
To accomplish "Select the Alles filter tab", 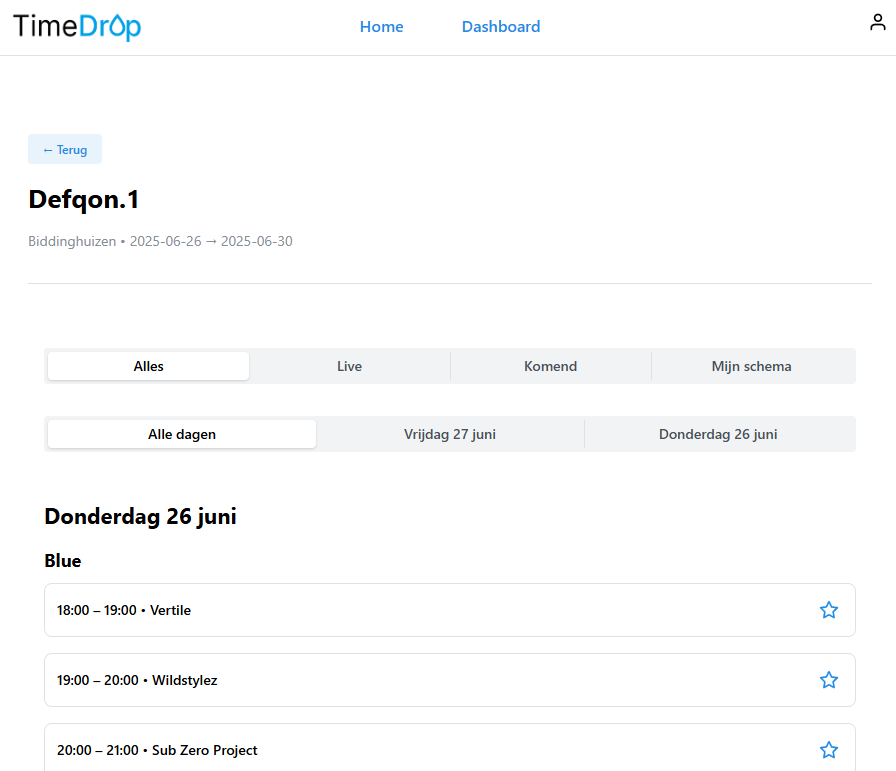I will click(x=147, y=366).
